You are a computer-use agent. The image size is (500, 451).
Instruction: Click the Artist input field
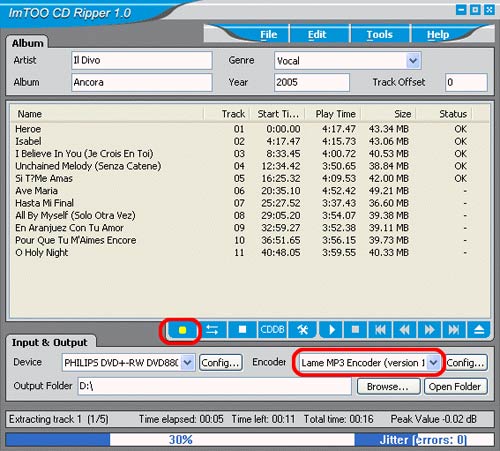coord(142,60)
